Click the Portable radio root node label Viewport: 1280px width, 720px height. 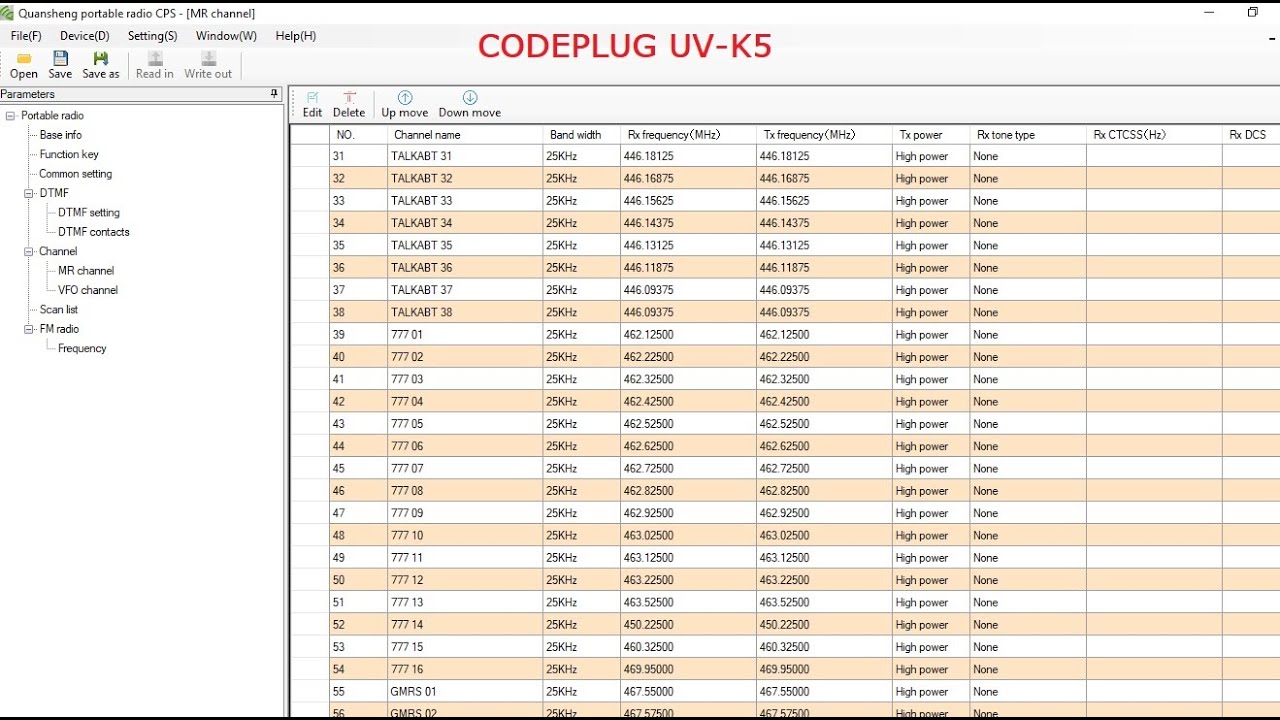click(x=52, y=116)
